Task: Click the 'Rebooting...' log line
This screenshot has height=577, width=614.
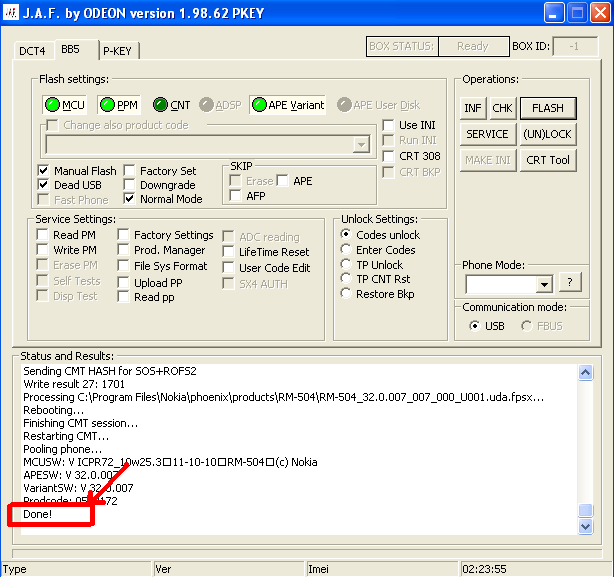Action: [54, 410]
